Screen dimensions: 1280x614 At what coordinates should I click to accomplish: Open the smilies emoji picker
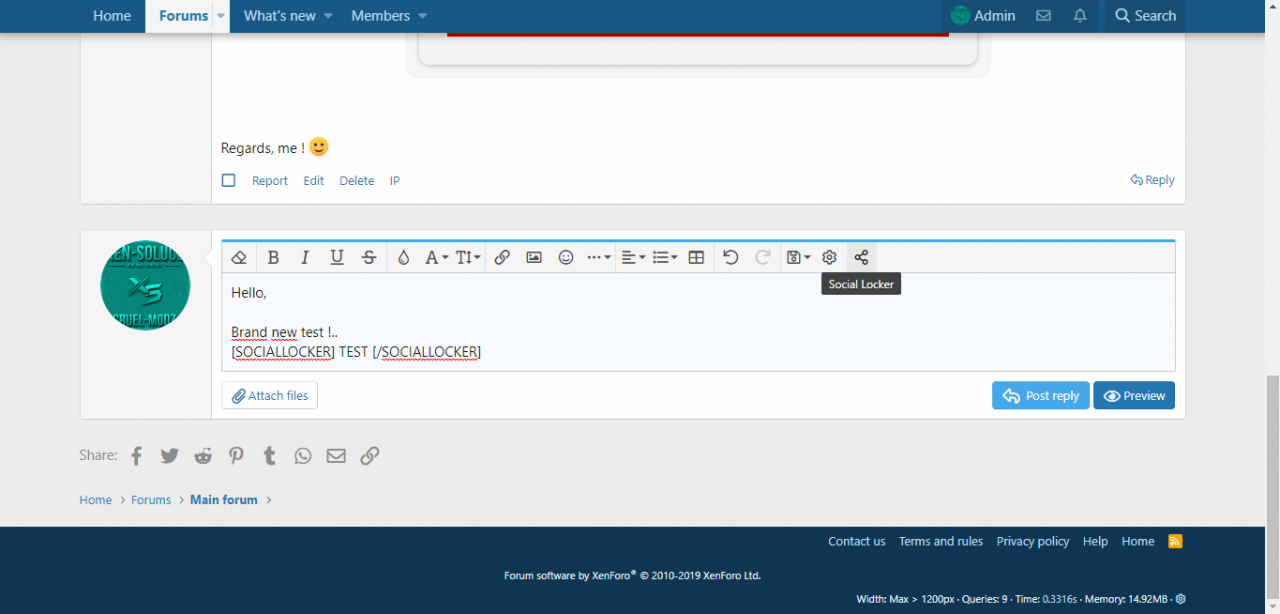tap(566, 257)
